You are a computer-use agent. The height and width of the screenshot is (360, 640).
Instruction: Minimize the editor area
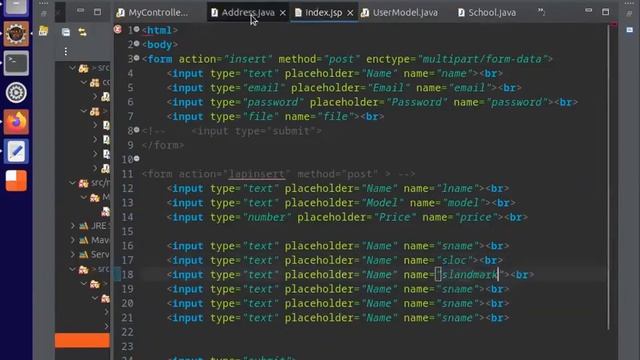[588, 11]
